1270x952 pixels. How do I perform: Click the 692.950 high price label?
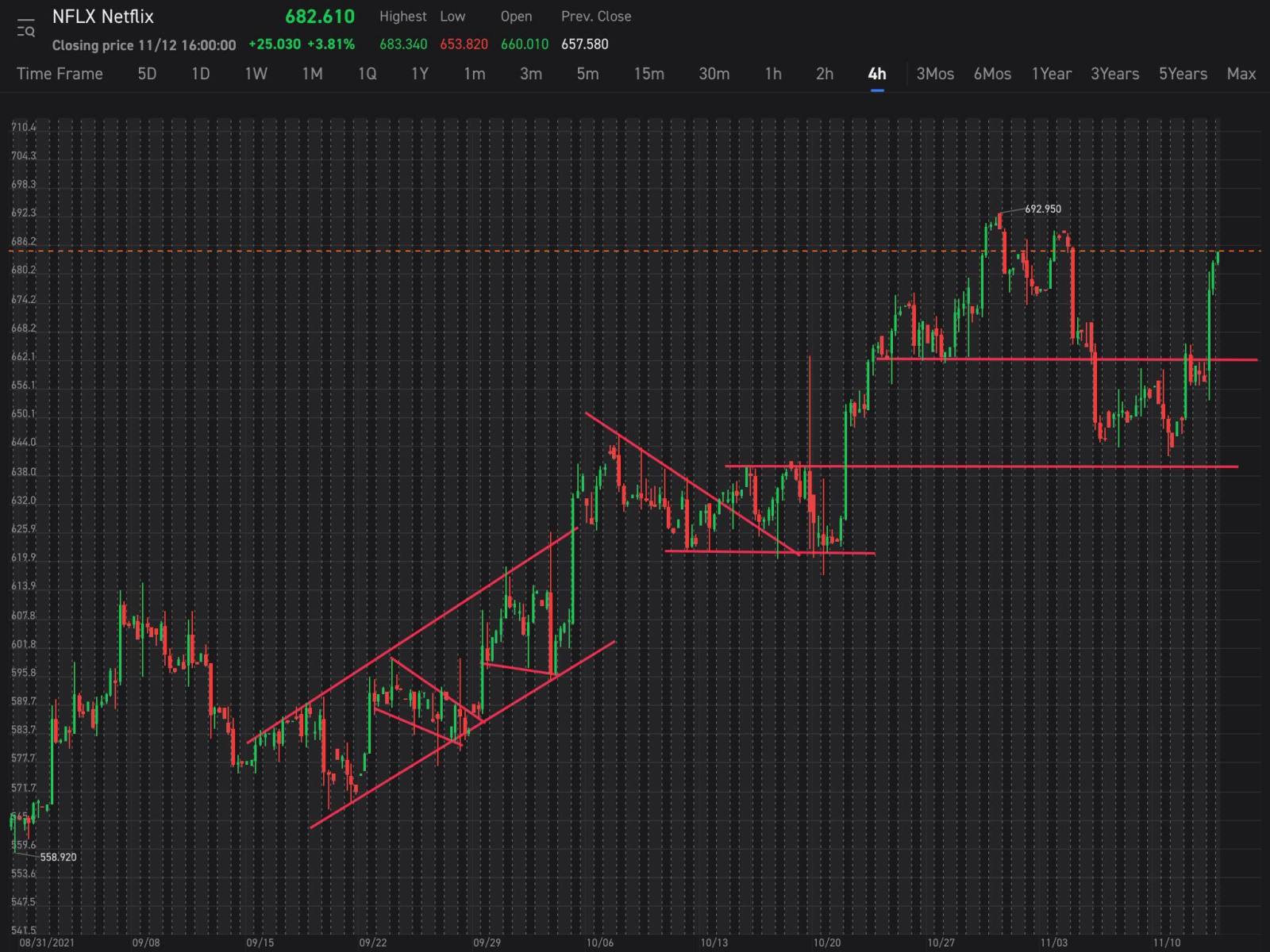point(1043,209)
